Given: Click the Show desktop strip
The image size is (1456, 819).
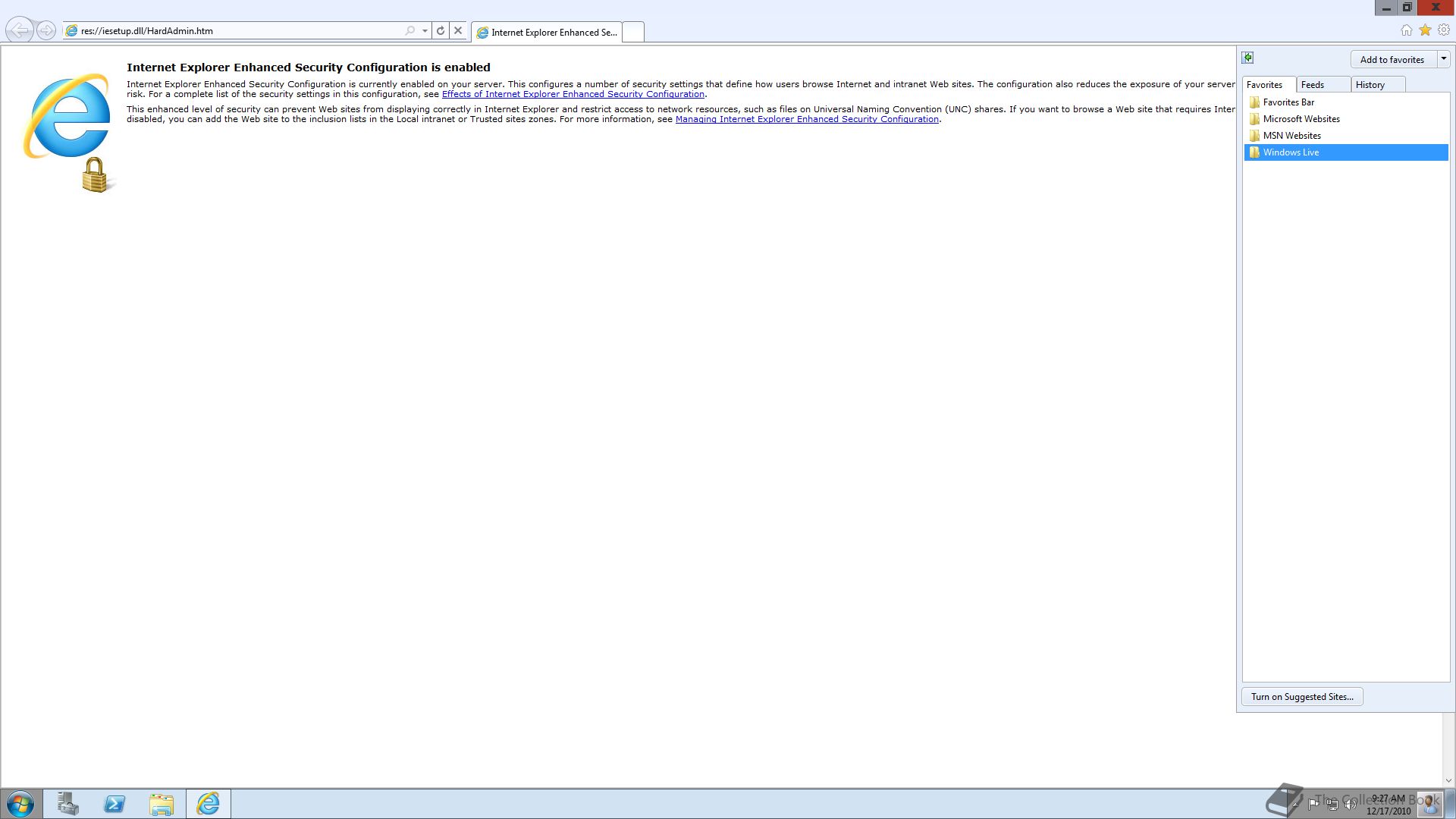Looking at the screenshot, I should tap(1451, 804).
